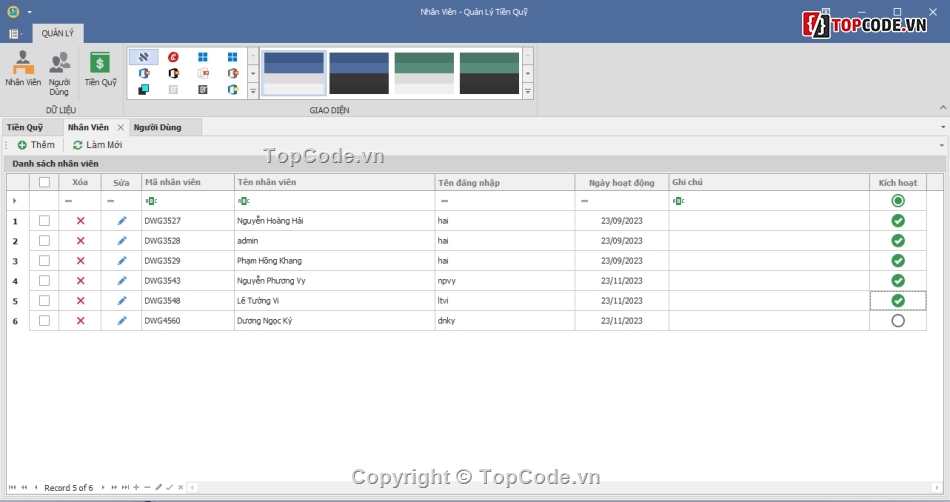Click the delete X for Dương Ngọc Ký
Viewport: 950px width, 502px height.
coord(81,321)
